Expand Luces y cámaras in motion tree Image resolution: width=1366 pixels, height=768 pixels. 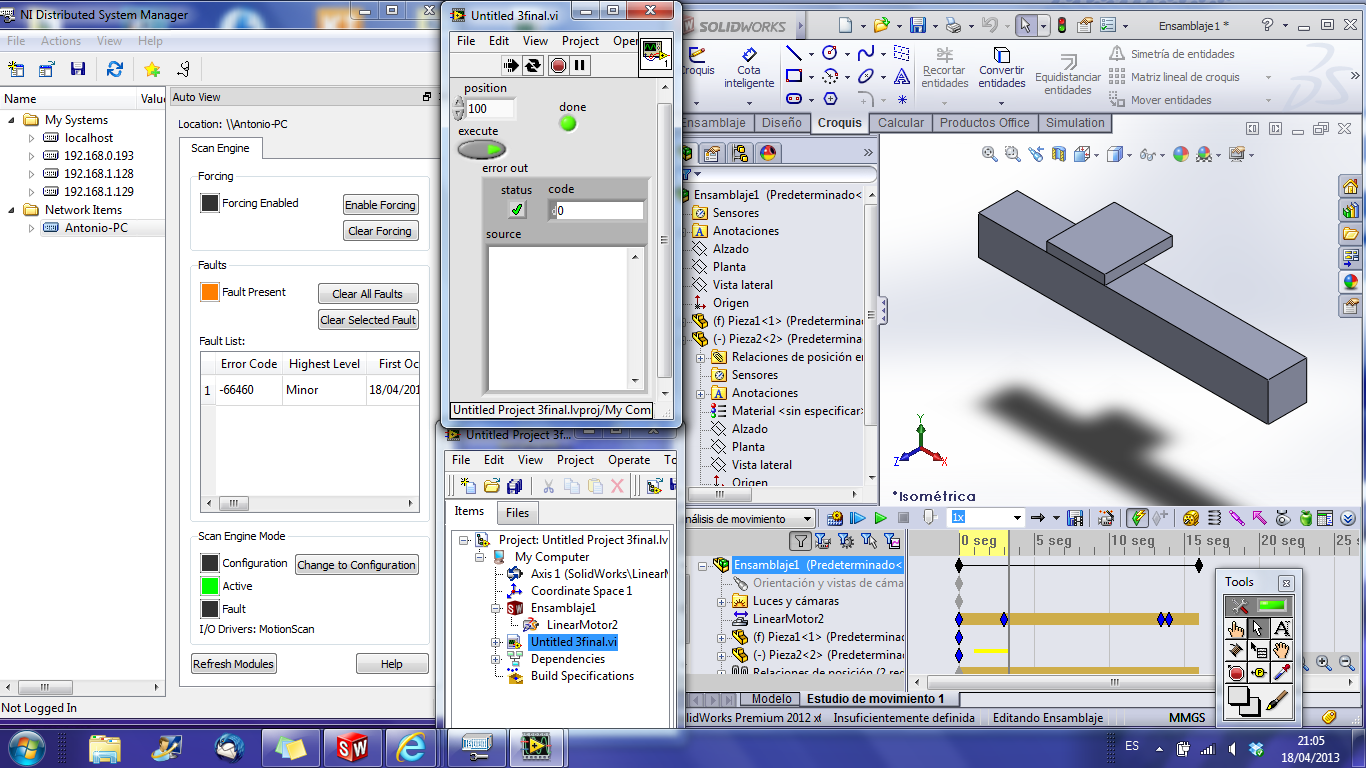[722, 602]
